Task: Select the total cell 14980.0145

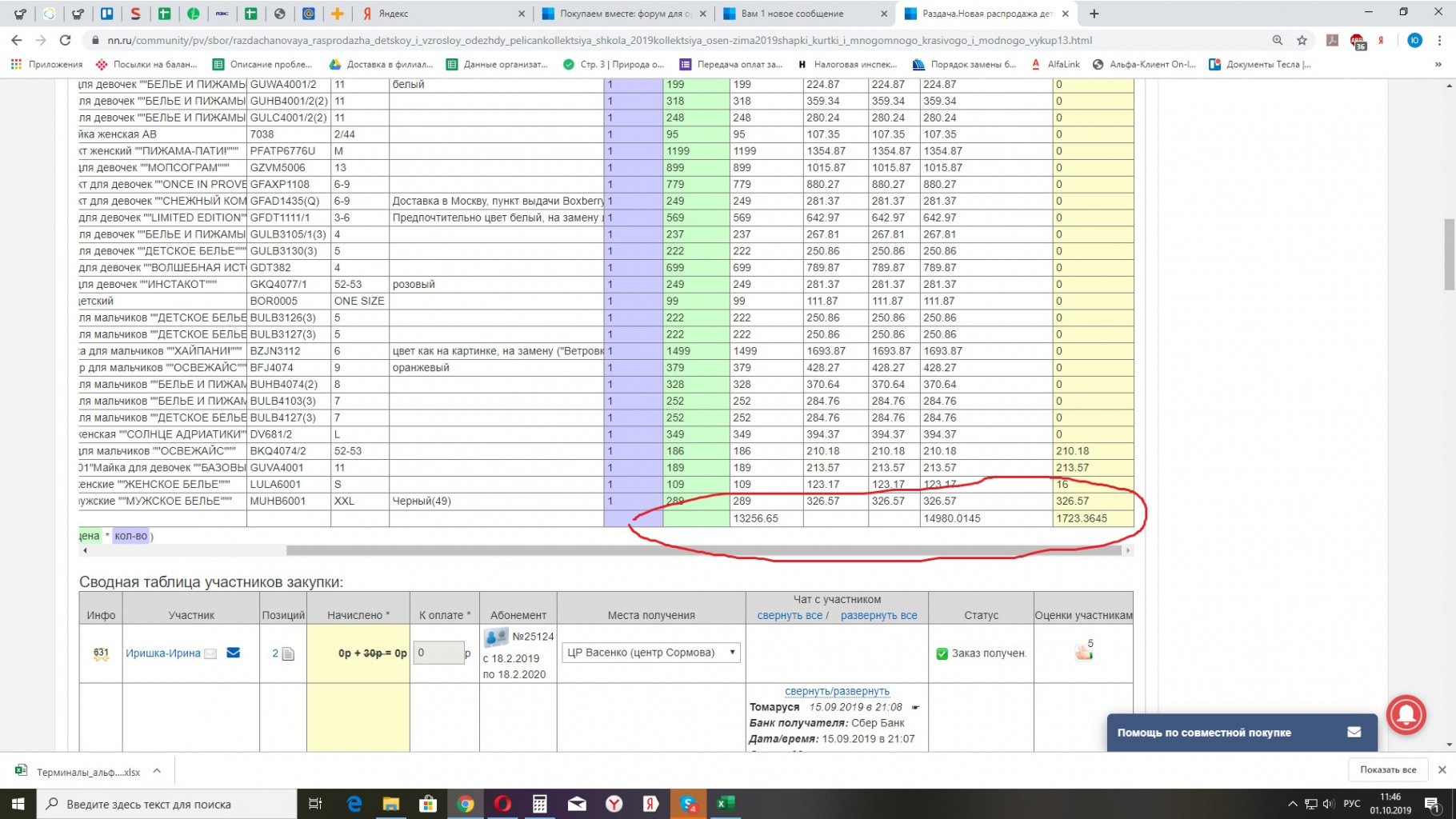Action: point(986,518)
